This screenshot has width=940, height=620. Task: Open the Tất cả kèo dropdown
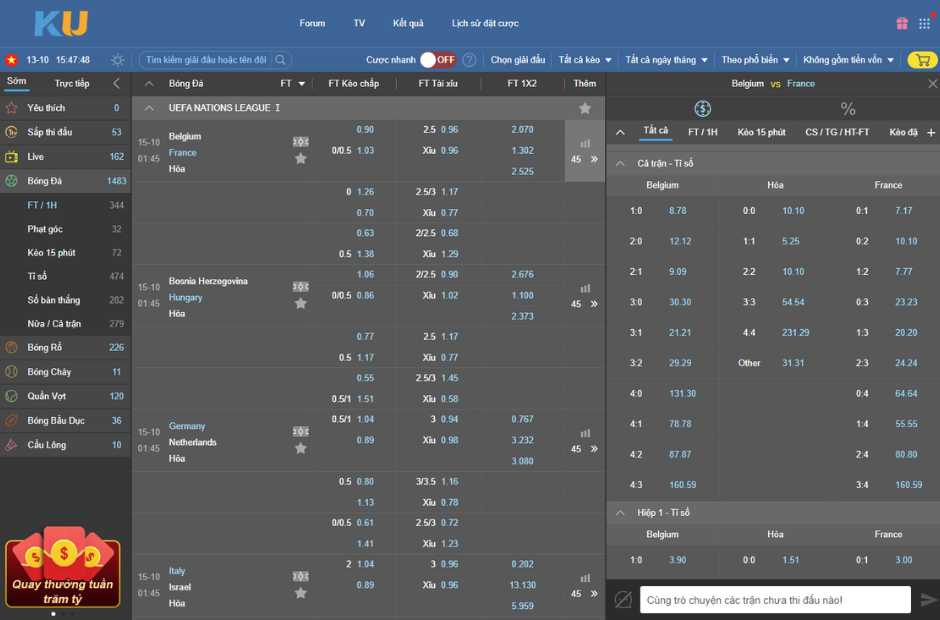585,60
